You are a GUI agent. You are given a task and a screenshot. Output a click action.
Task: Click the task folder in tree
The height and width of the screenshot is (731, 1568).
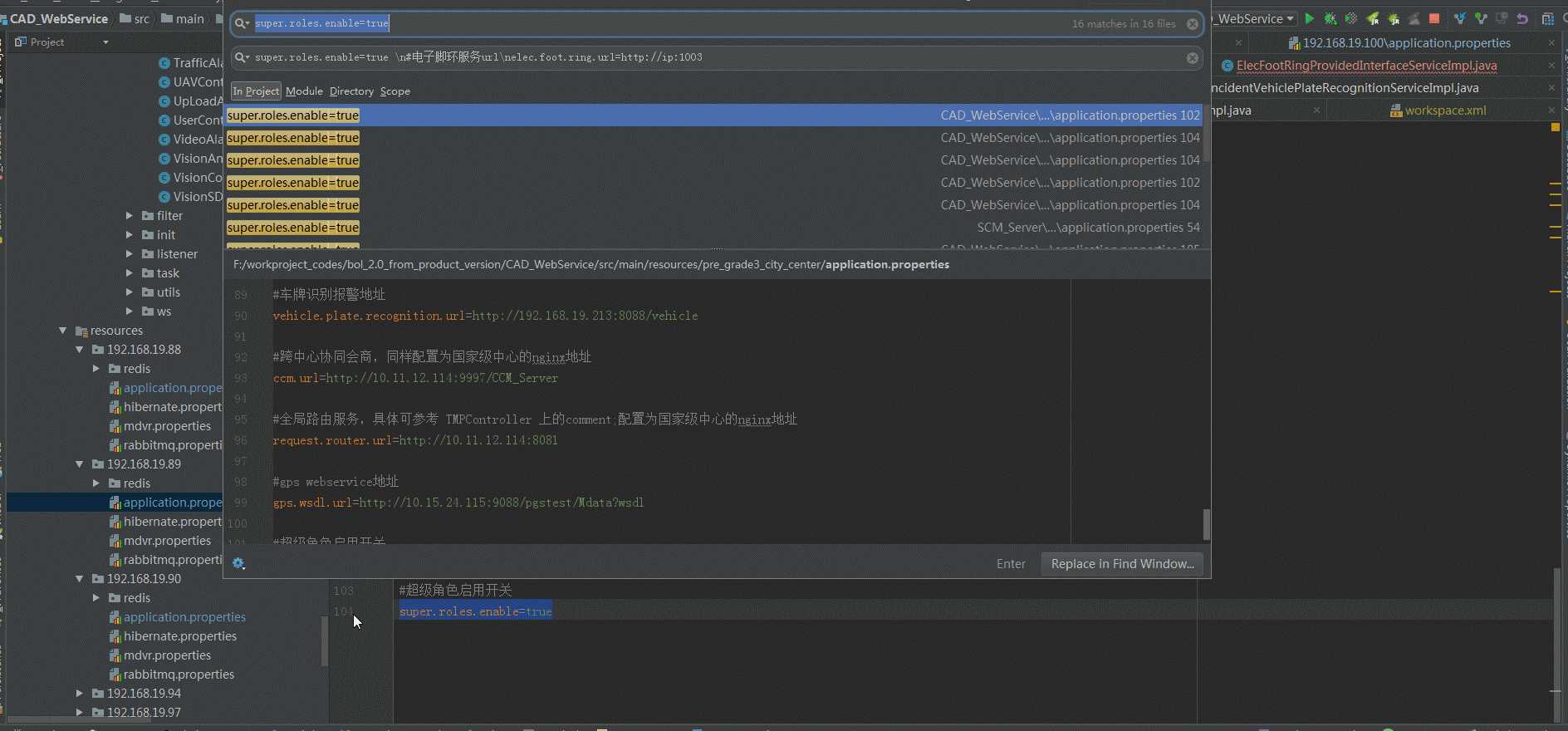tap(160, 273)
